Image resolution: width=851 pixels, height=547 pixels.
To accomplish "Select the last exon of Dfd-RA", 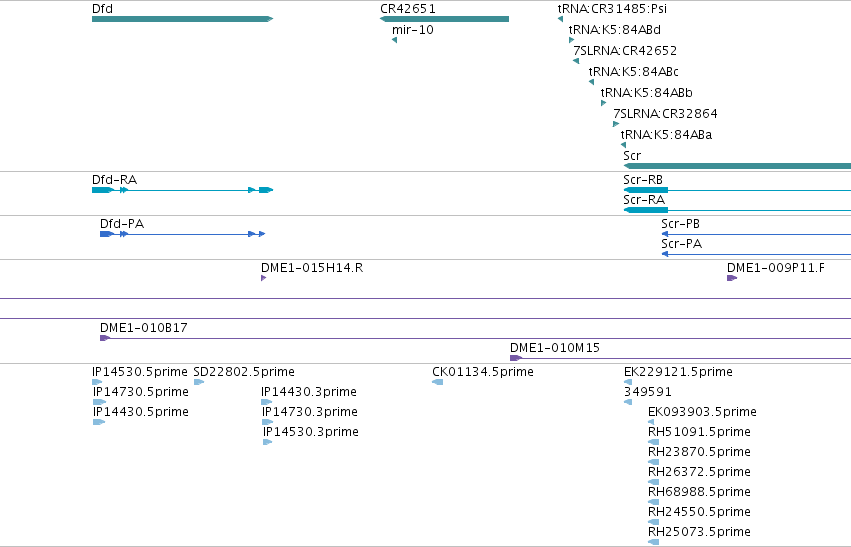I will (266, 190).
